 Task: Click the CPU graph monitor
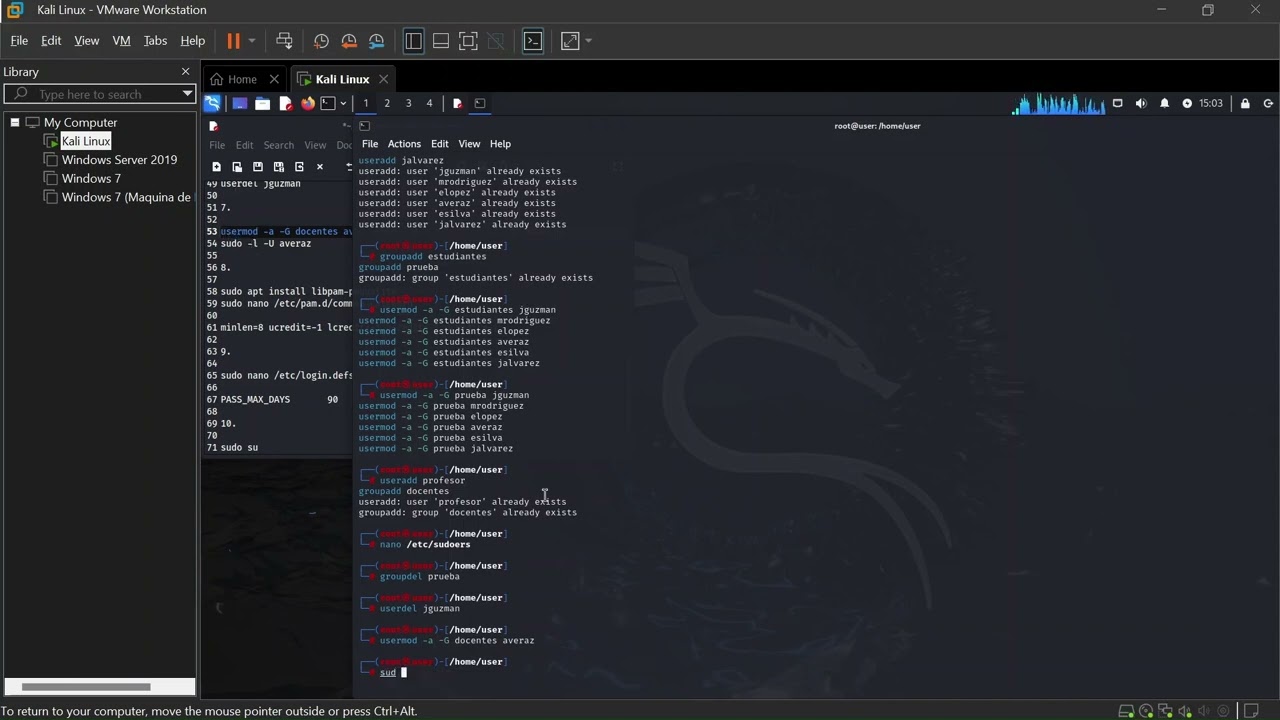pos(1059,103)
